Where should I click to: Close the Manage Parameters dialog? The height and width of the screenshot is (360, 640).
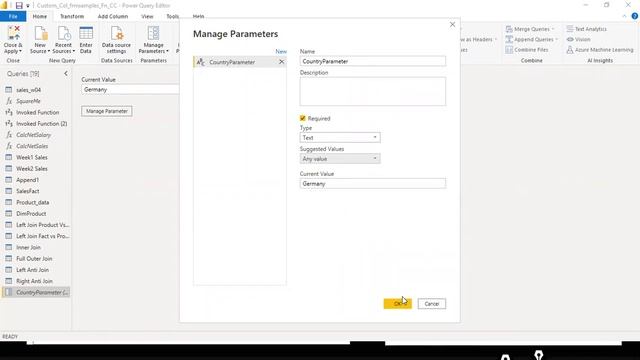pos(452,24)
